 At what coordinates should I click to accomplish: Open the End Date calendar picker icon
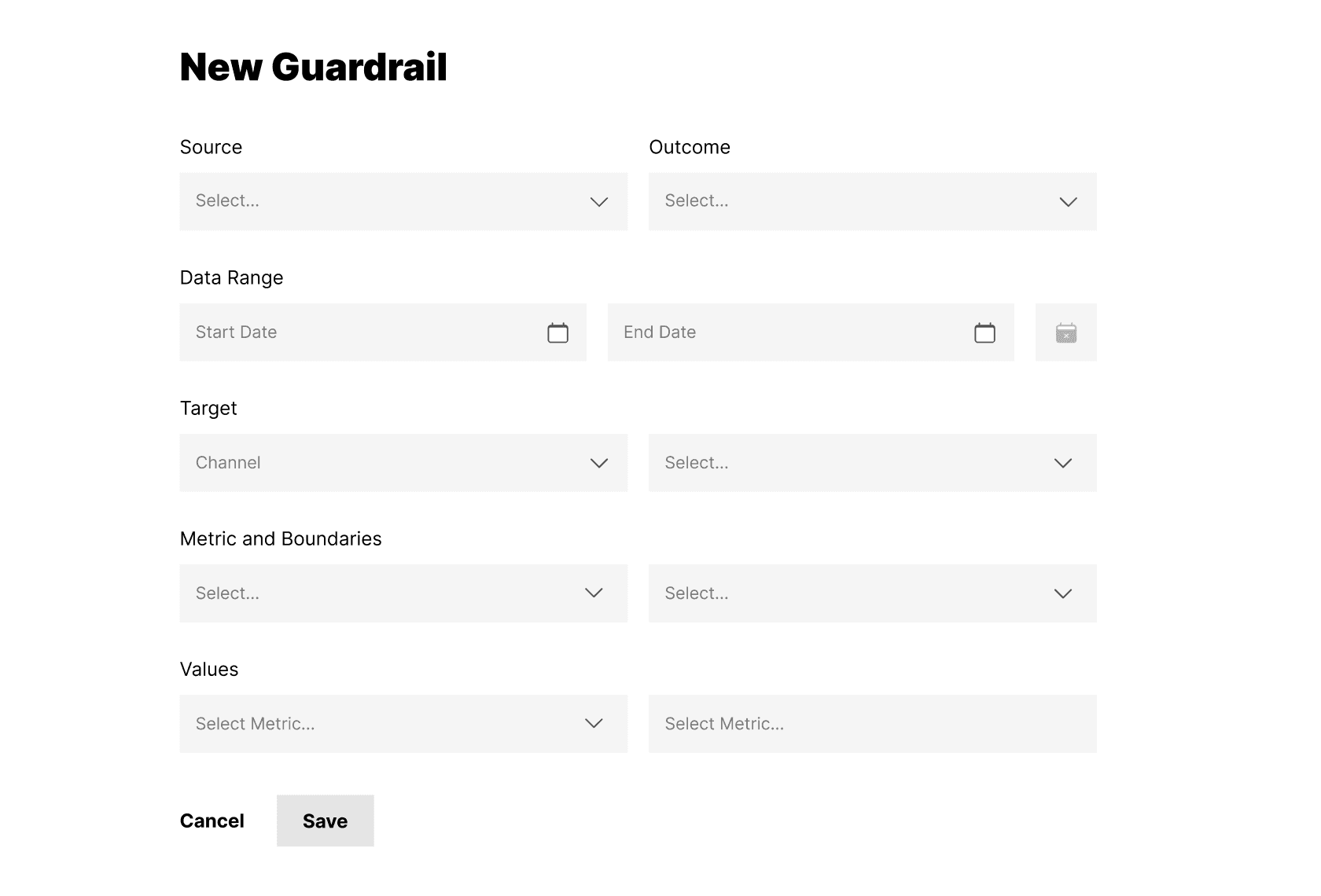click(984, 332)
